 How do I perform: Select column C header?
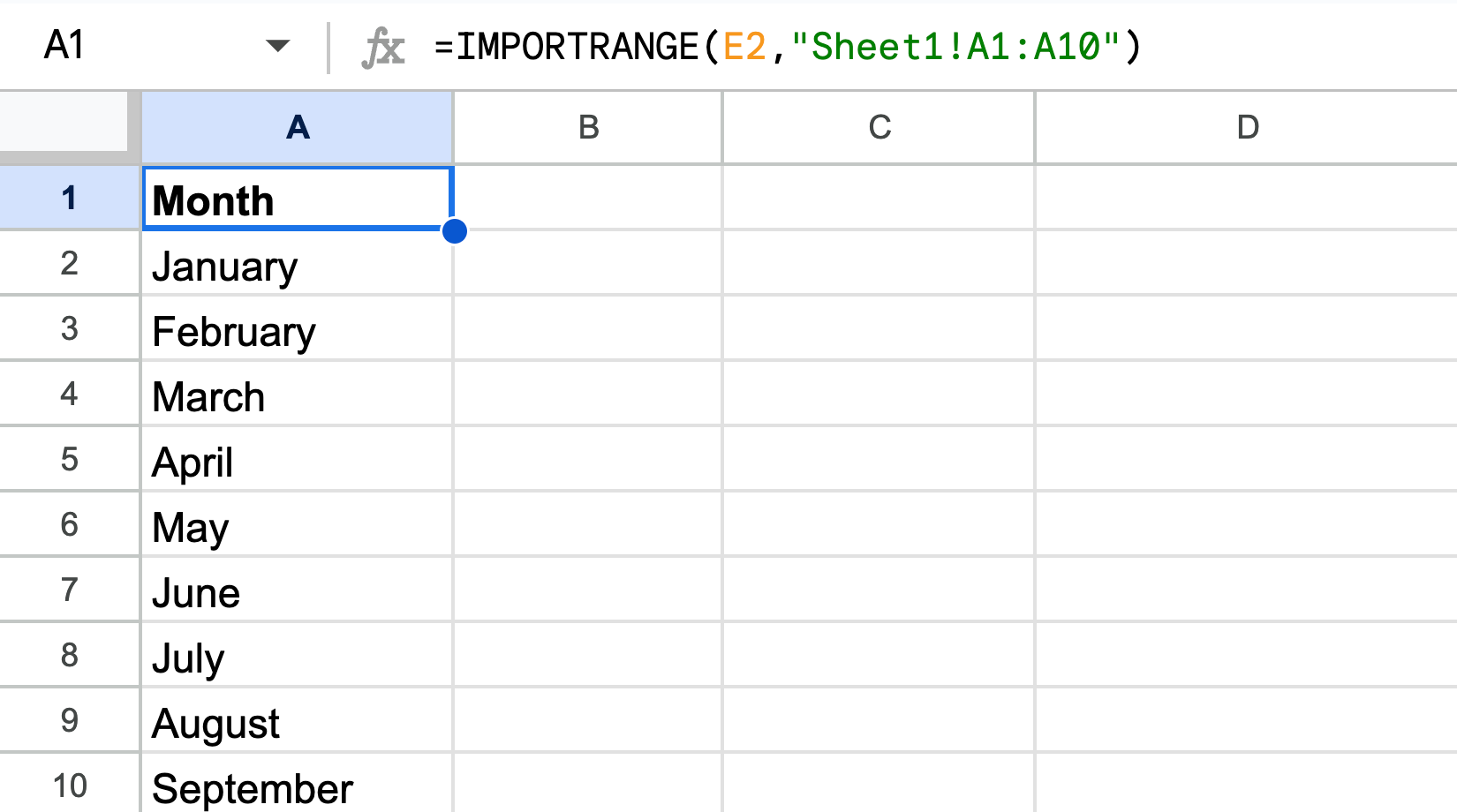click(x=878, y=128)
